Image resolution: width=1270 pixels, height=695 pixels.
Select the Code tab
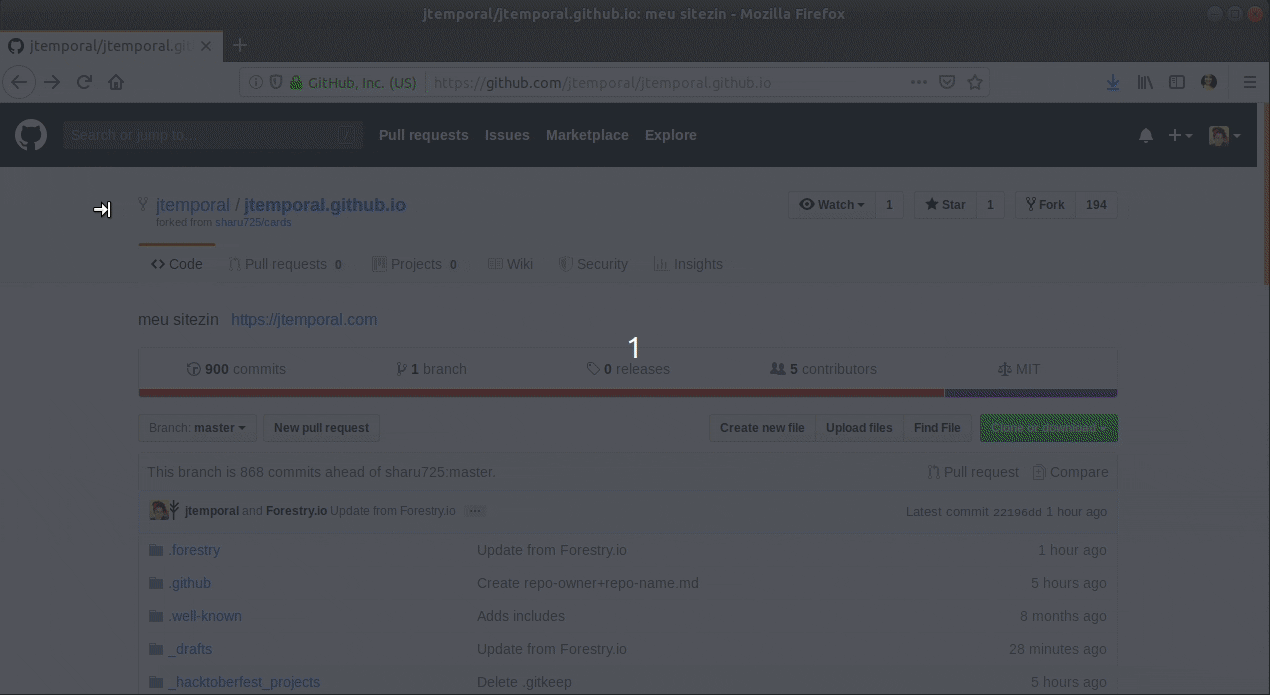pyautogui.click(x=177, y=264)
